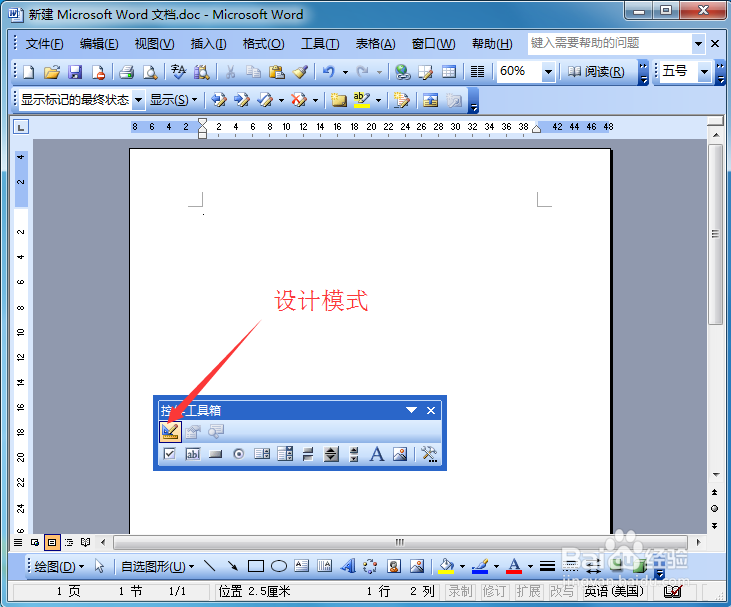Open the 绘图(D) draw menu

coord(59,566)
